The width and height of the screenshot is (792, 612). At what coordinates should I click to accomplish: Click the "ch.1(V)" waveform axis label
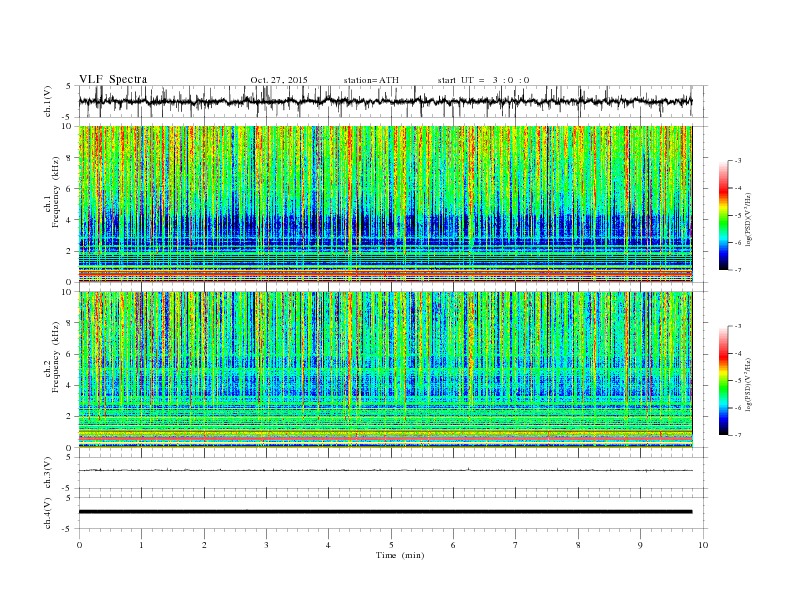coord(48,101)
